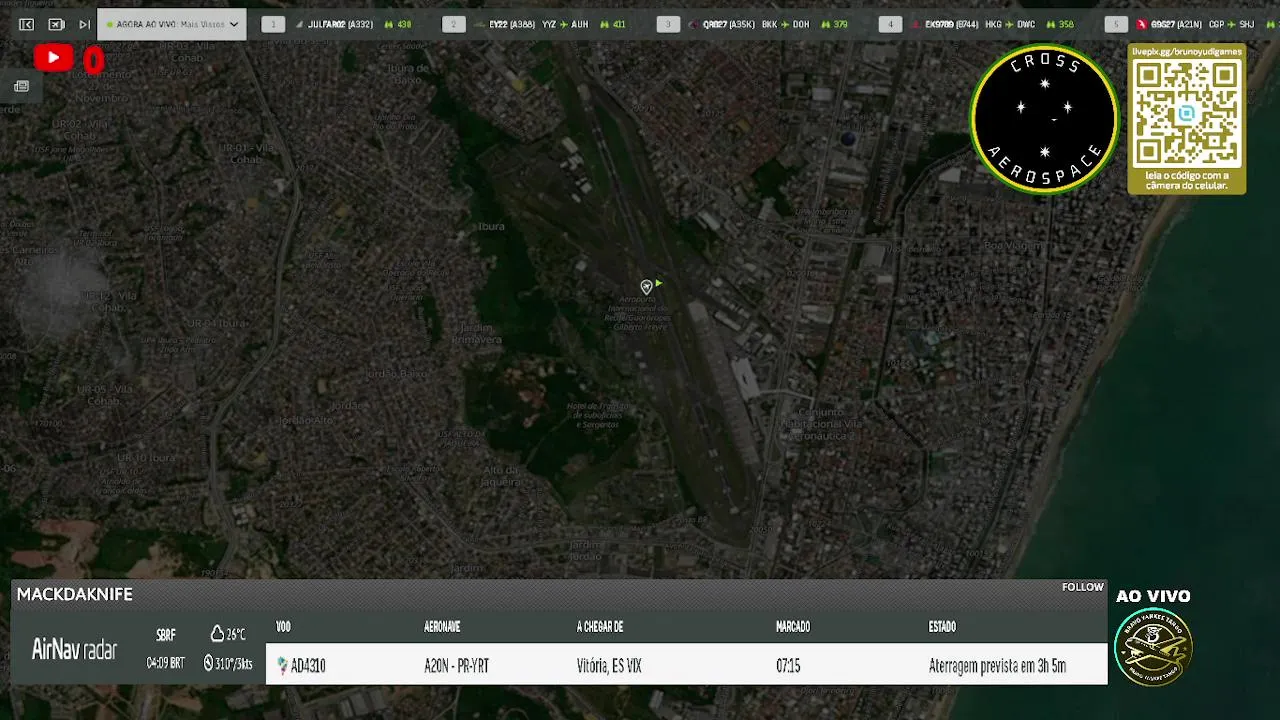The image size is (1280, 720).
Task: Click flight number AD4310
Action: point(308,666)
